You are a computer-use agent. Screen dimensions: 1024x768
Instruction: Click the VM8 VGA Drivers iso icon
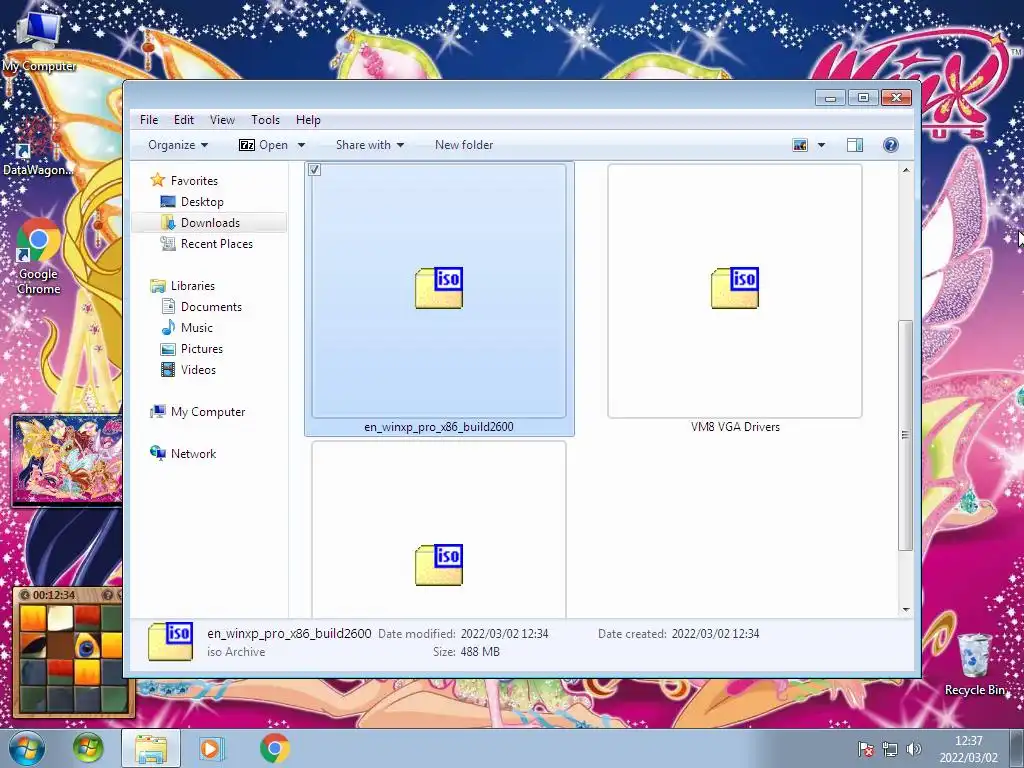[x=735, y=287]
